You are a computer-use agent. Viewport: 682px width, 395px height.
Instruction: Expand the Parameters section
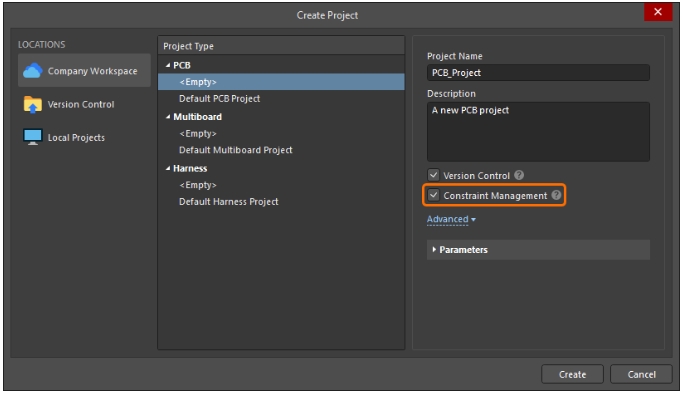coord(538,250)
